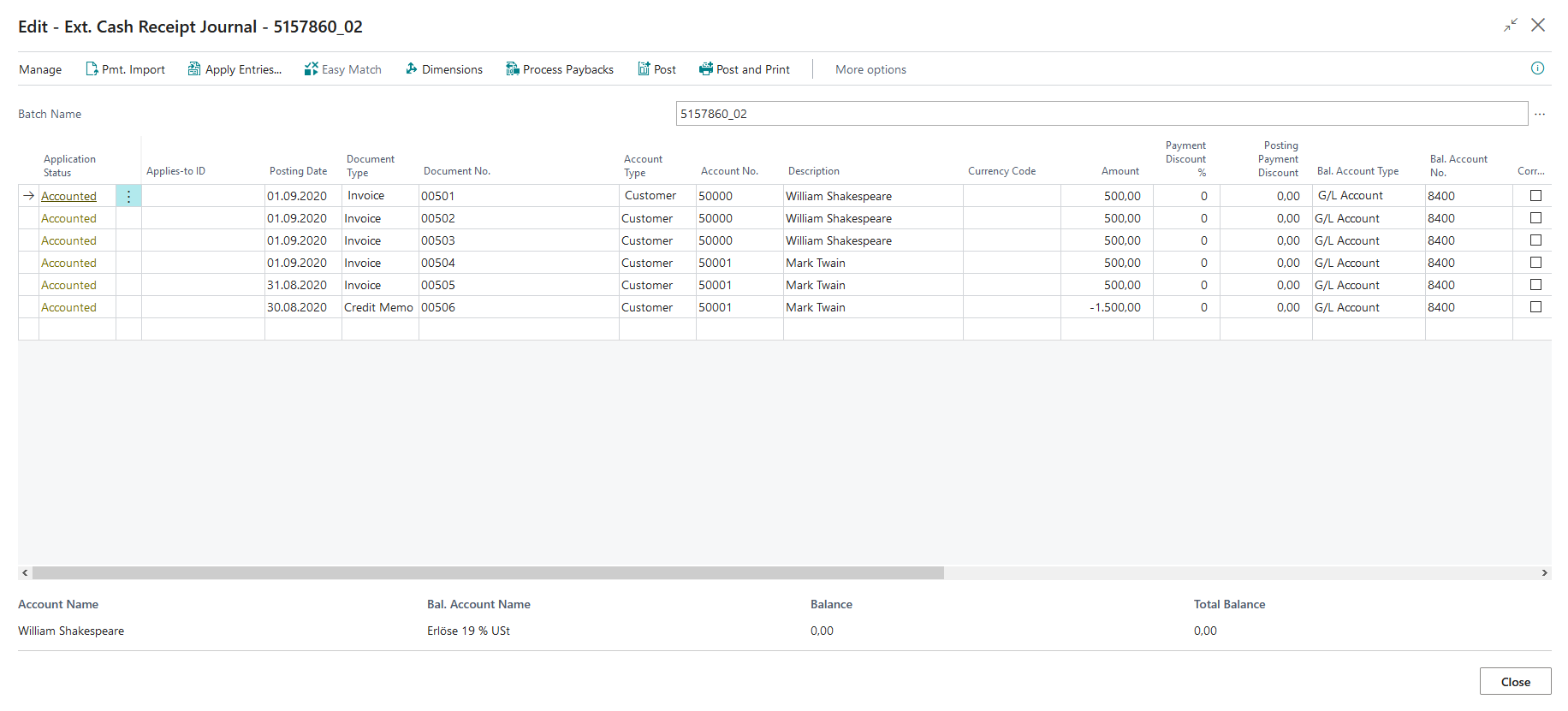Click the Post and Print printer icon

pos(706,69)
